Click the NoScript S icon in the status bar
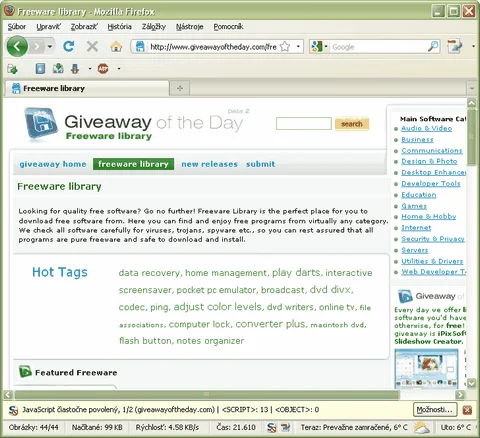This screenshot has width=480, height=438. tap(272, 428)
